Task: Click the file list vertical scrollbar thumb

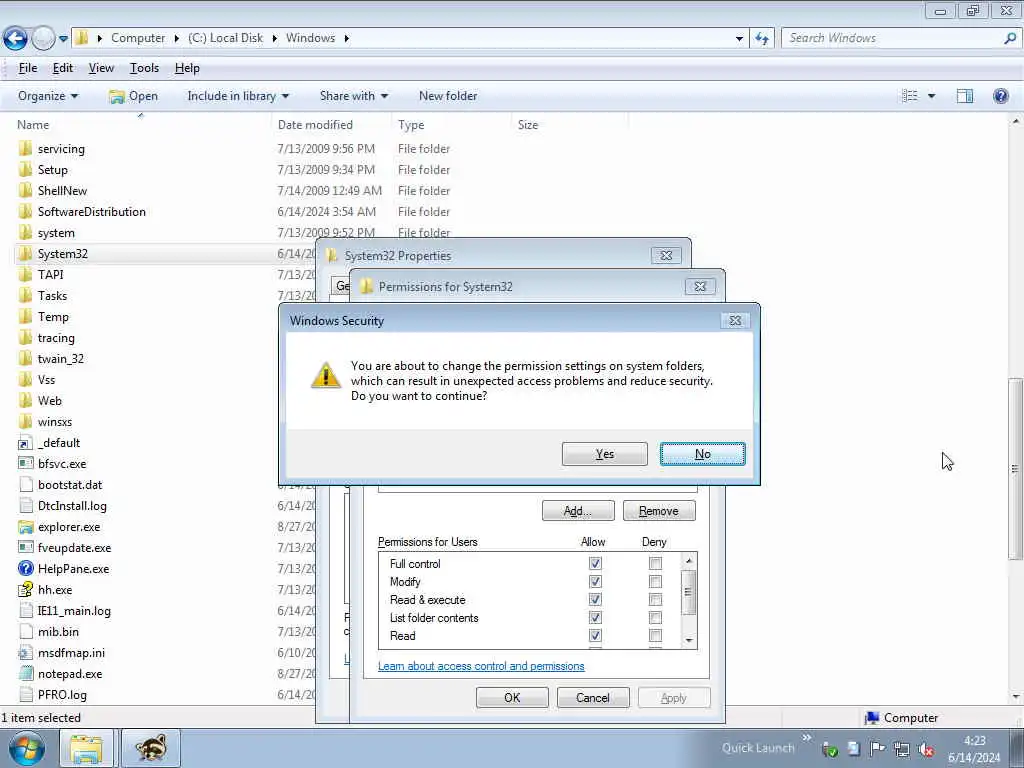Action: click(1015, 469)
